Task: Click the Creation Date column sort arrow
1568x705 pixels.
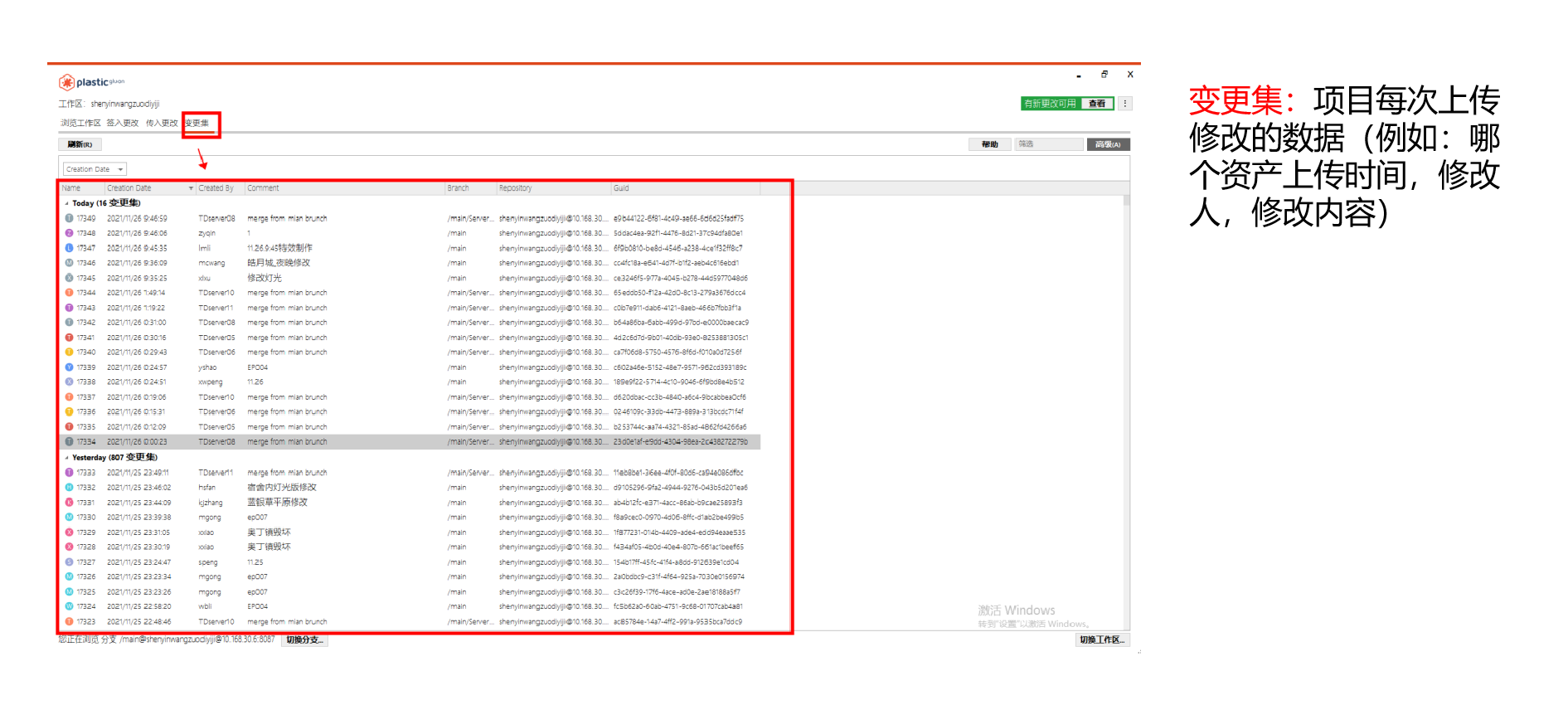Action: tap(191, 188)
